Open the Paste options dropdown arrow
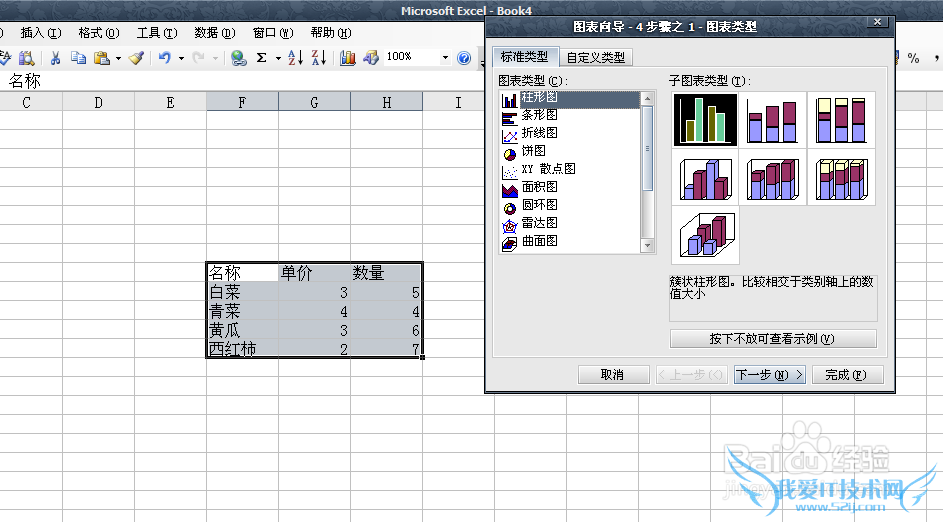The height and width of the screenshot is (522, 943). pos(118,58)
